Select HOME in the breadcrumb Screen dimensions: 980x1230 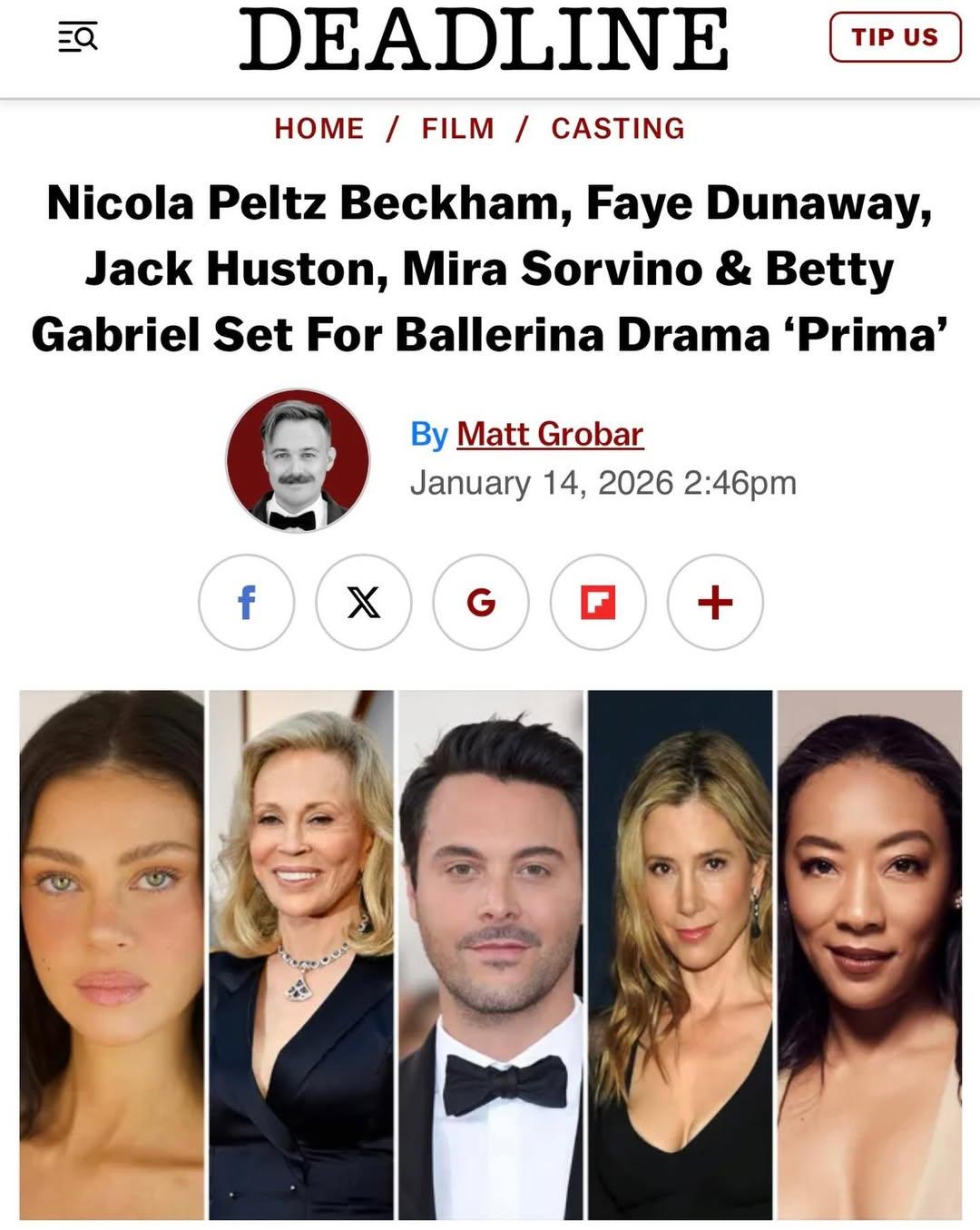pyautogui.click(x=319, y=128)
